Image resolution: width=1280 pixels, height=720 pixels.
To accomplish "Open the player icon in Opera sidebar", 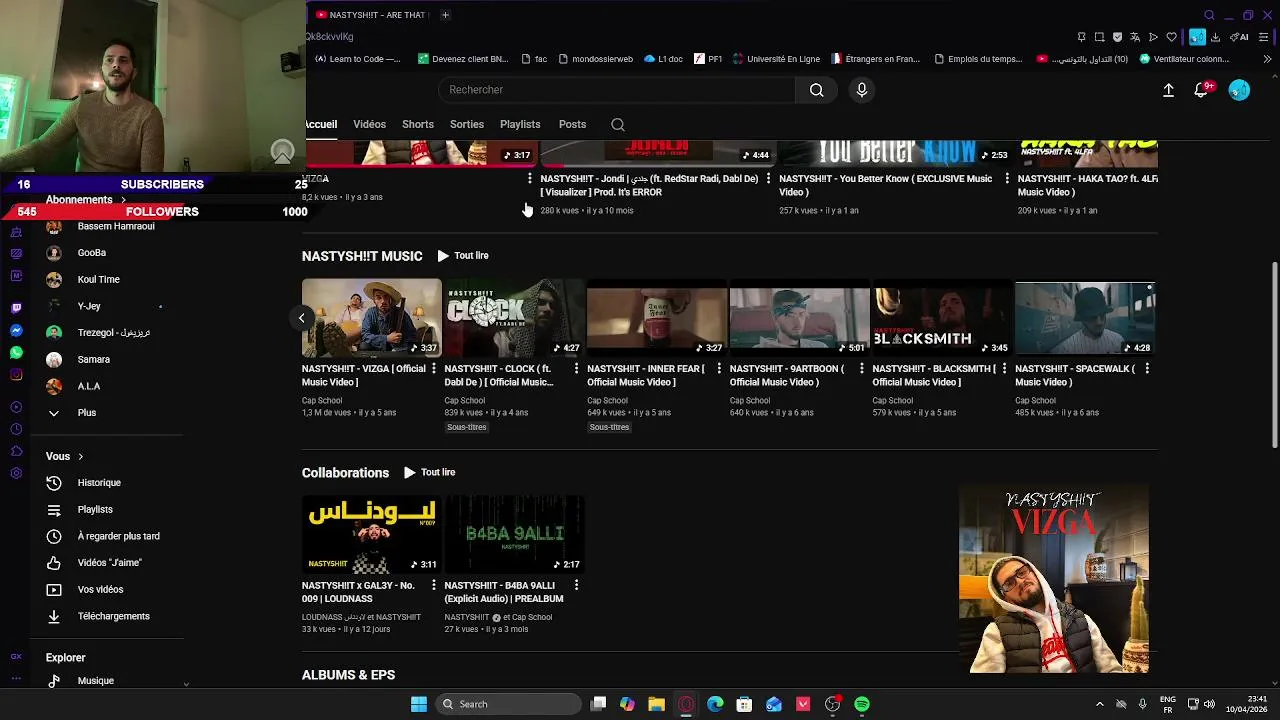I will [x=16, y=407].
